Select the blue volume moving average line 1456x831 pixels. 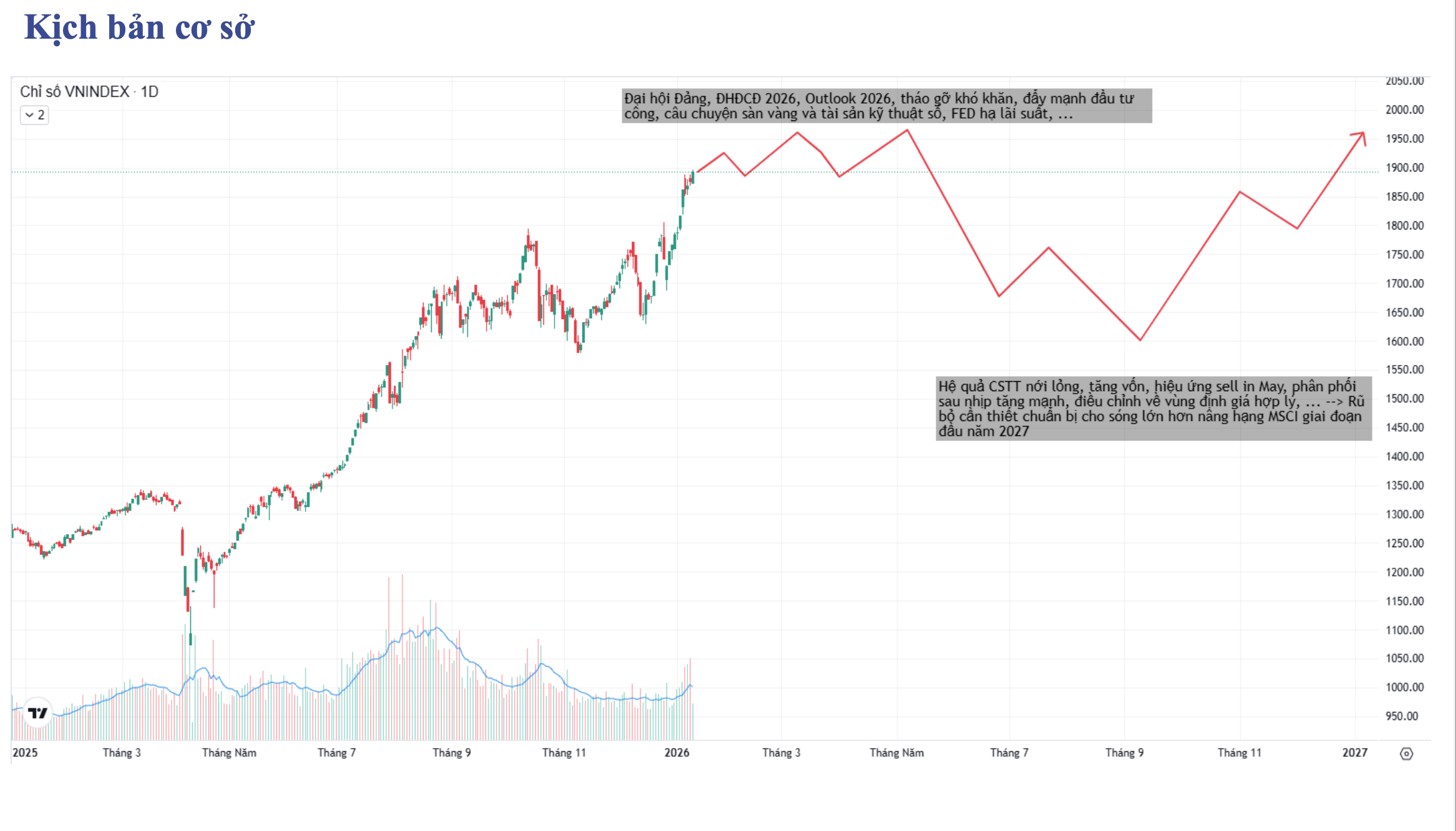437,628
